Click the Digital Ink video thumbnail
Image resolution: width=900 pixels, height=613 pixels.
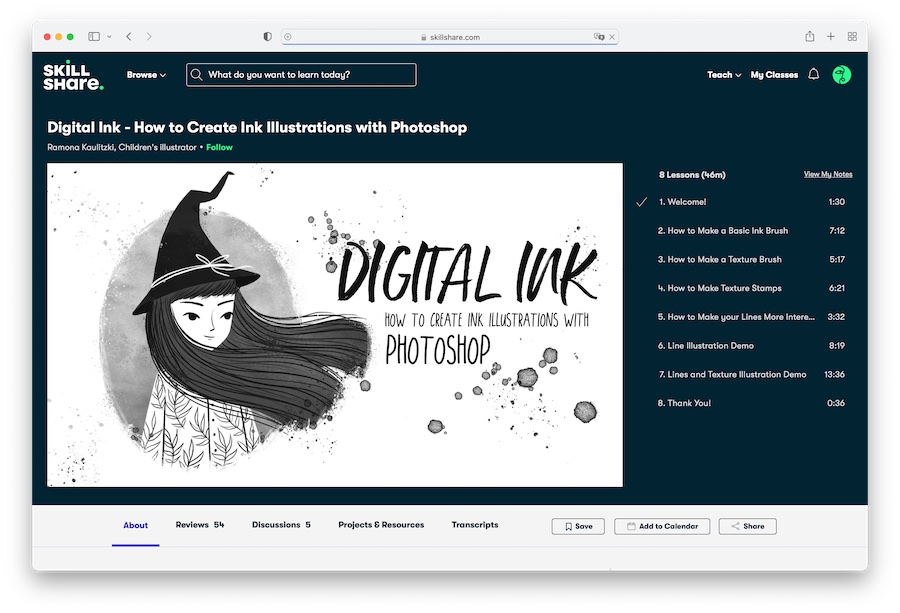(x=335, y=325)
